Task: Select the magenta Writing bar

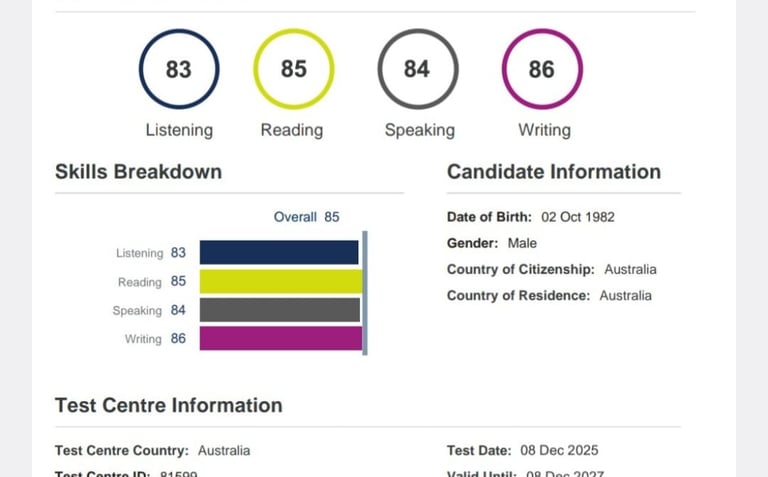Action: point(281,338)
